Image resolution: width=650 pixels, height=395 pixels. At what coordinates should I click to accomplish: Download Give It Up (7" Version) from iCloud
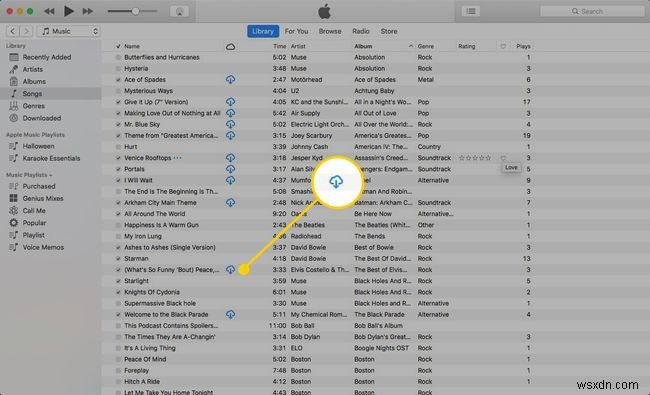point(230,102)
